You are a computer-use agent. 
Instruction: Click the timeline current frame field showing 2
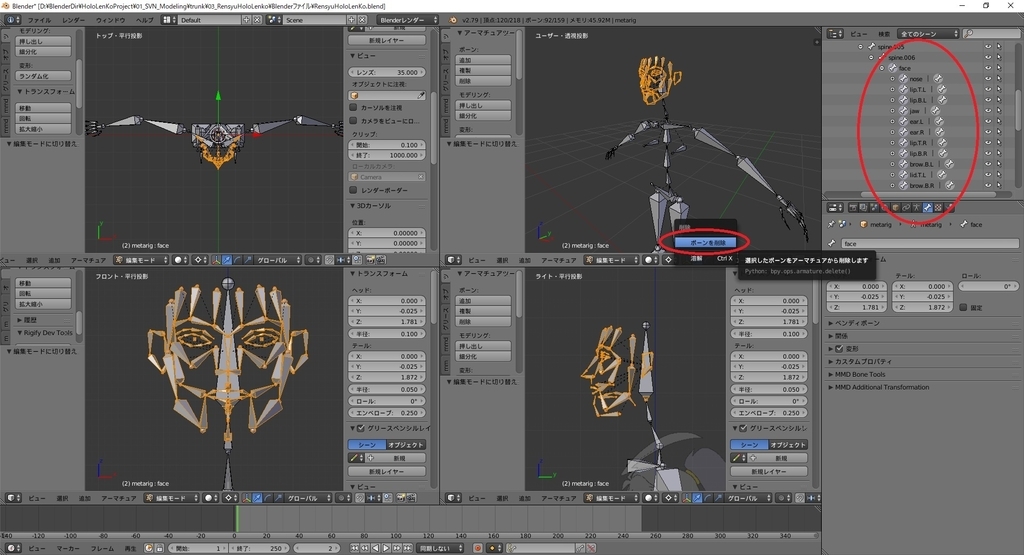click(x=317, y=548)
